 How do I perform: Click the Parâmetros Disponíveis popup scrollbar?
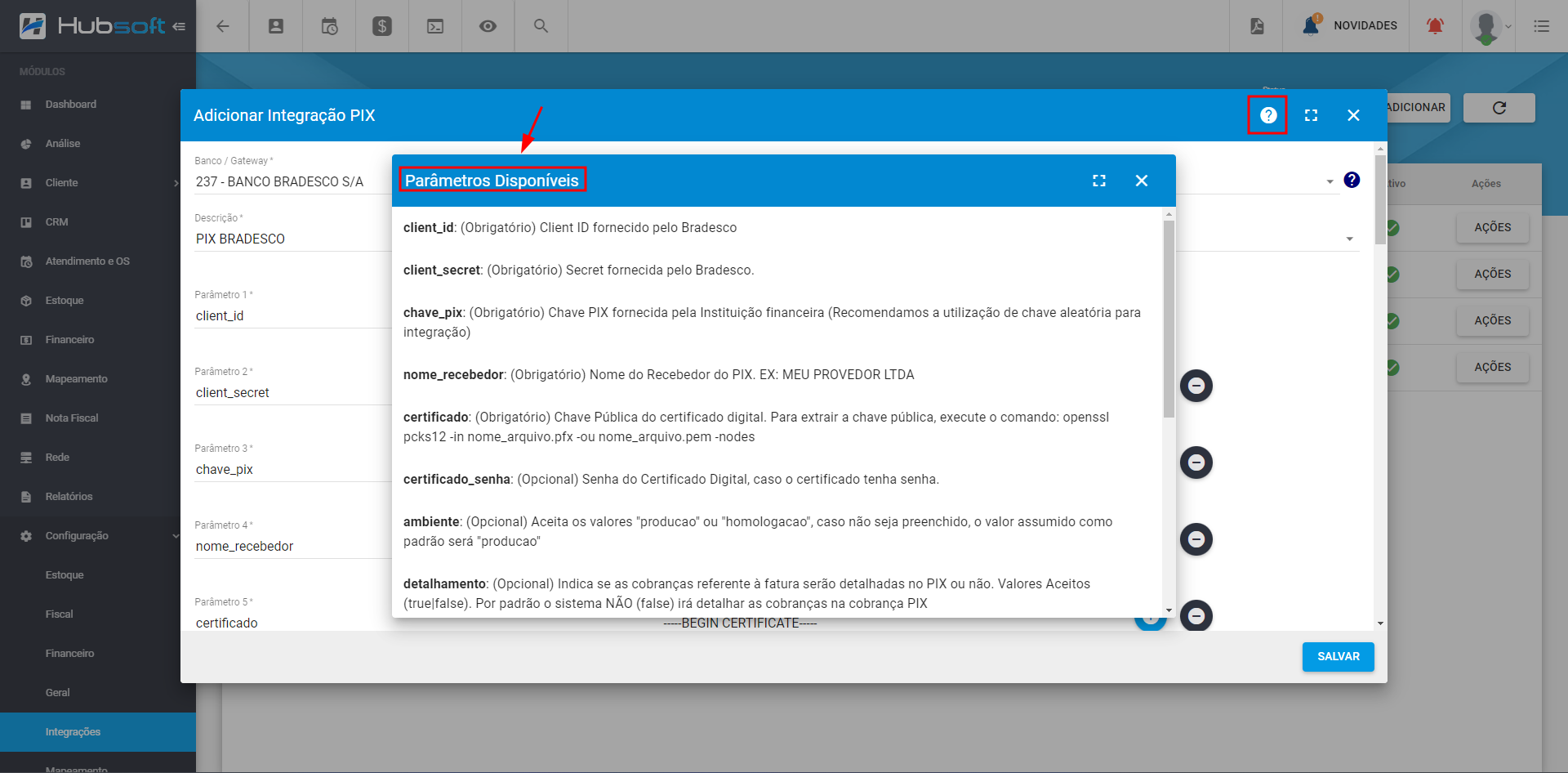point(1169,319)
